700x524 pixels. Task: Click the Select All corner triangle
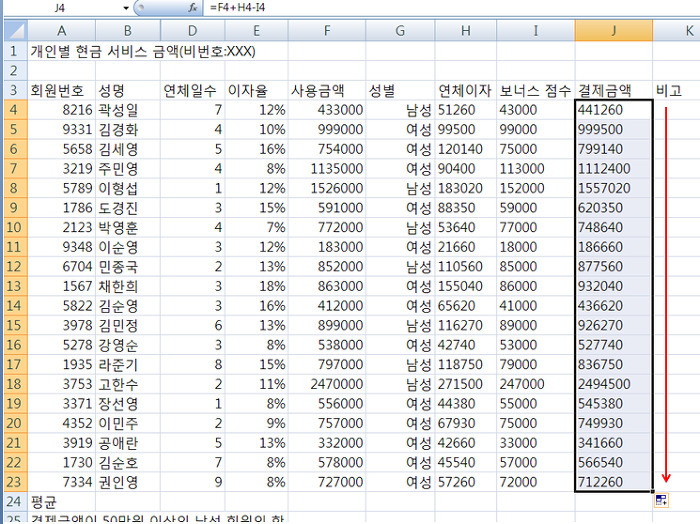pyautogui.click(x=16, y=31)
